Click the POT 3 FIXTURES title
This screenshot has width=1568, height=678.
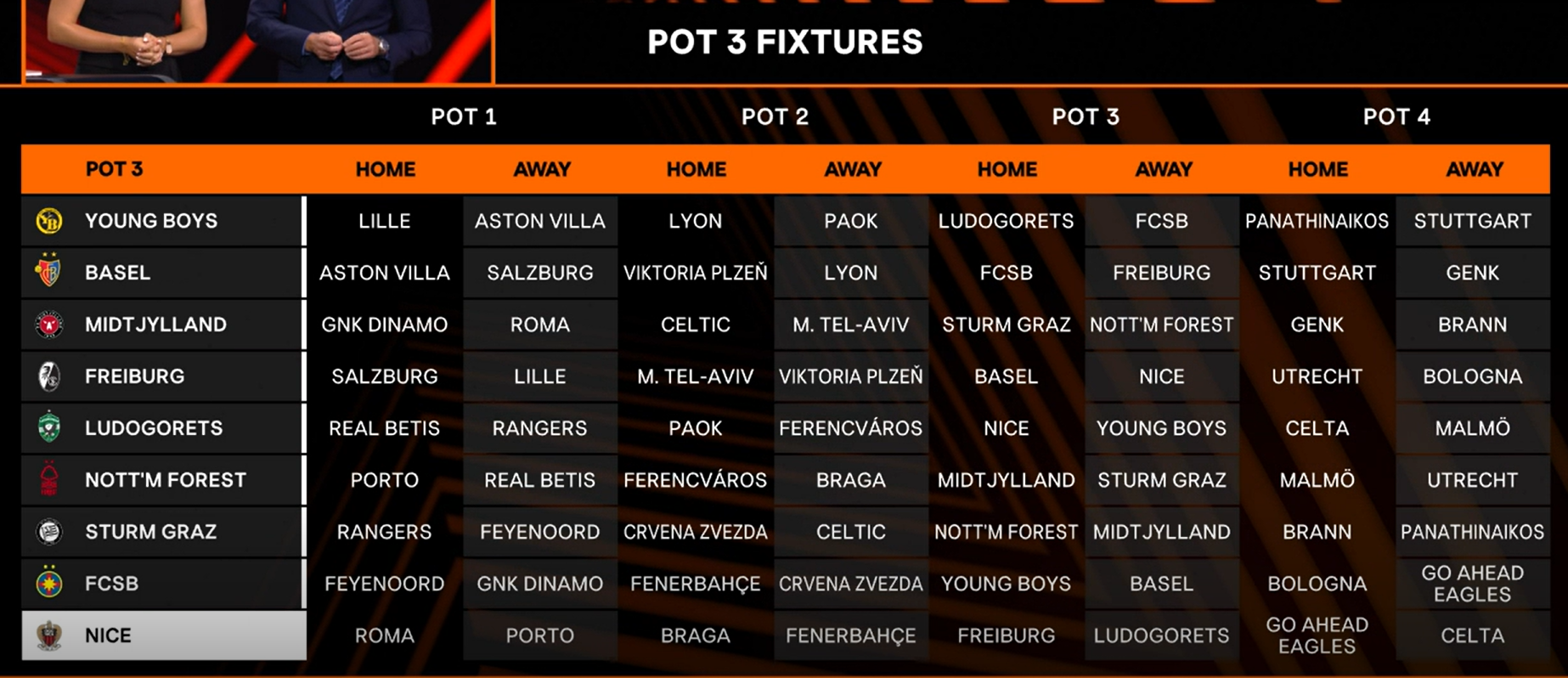pos(785,42)
